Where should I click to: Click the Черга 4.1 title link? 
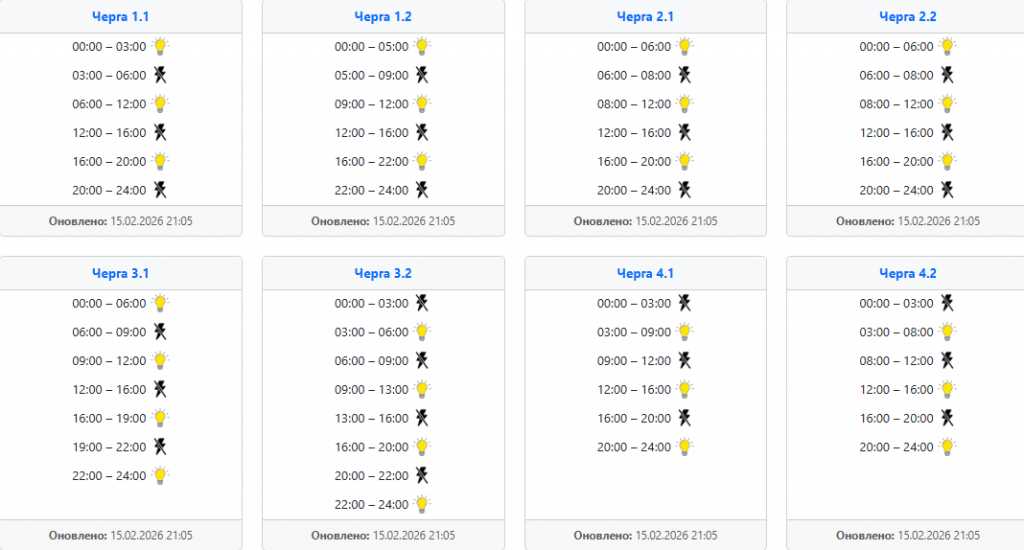coord(645,273)
